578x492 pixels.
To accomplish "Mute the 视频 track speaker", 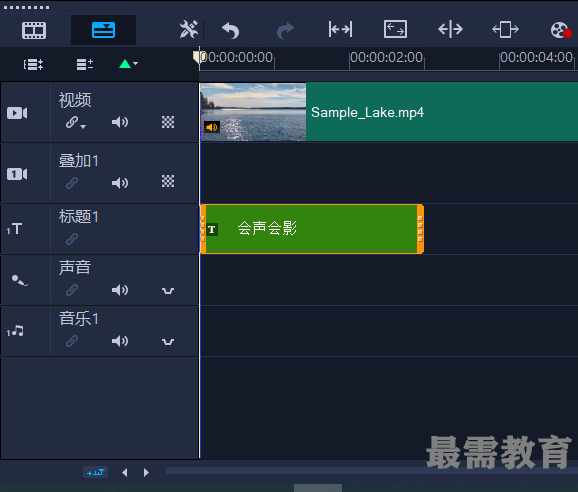I will pos(120,122).
